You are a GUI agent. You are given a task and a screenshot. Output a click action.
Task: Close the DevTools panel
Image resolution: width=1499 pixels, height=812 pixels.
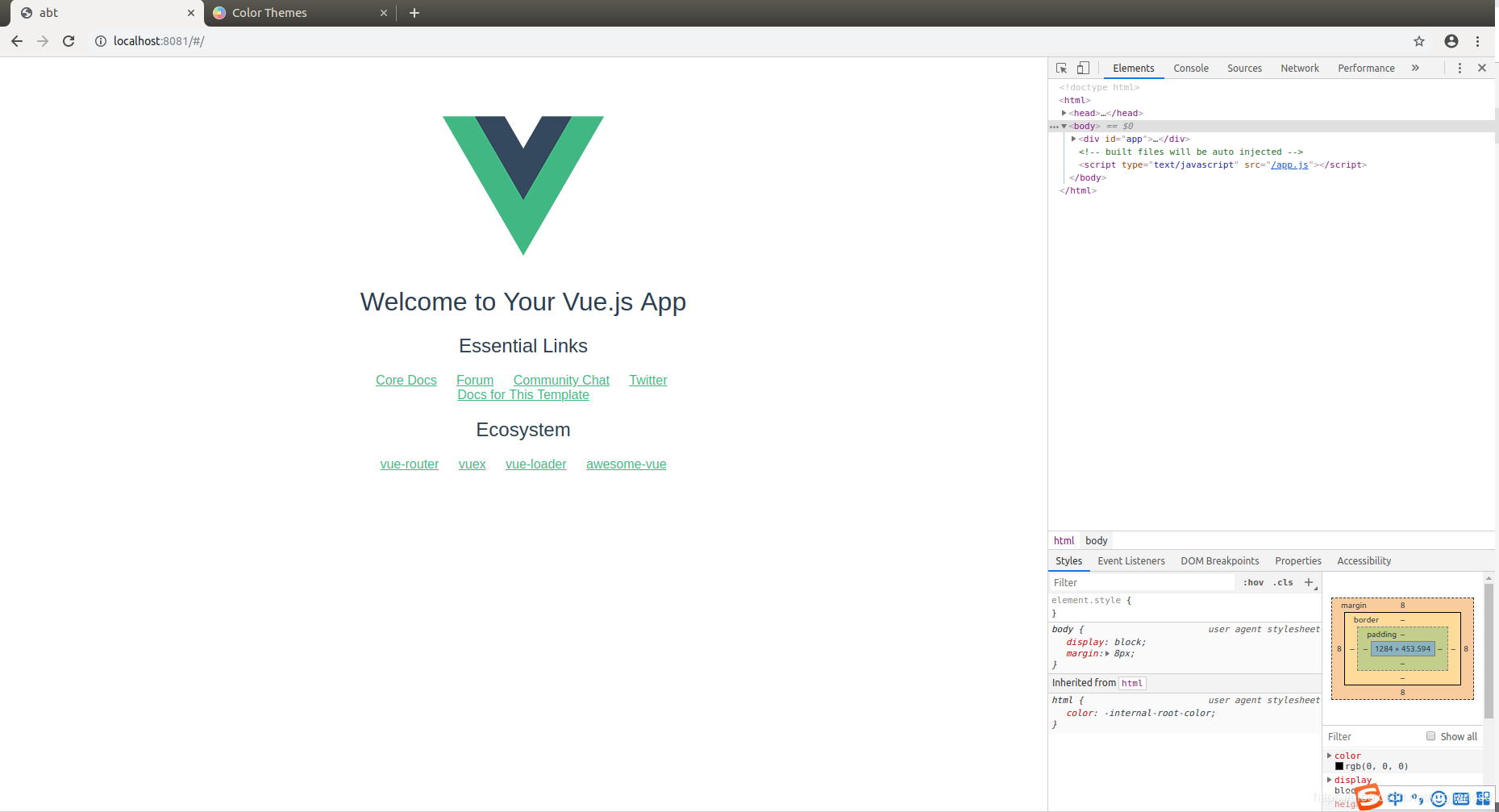tap(1482, 69)
